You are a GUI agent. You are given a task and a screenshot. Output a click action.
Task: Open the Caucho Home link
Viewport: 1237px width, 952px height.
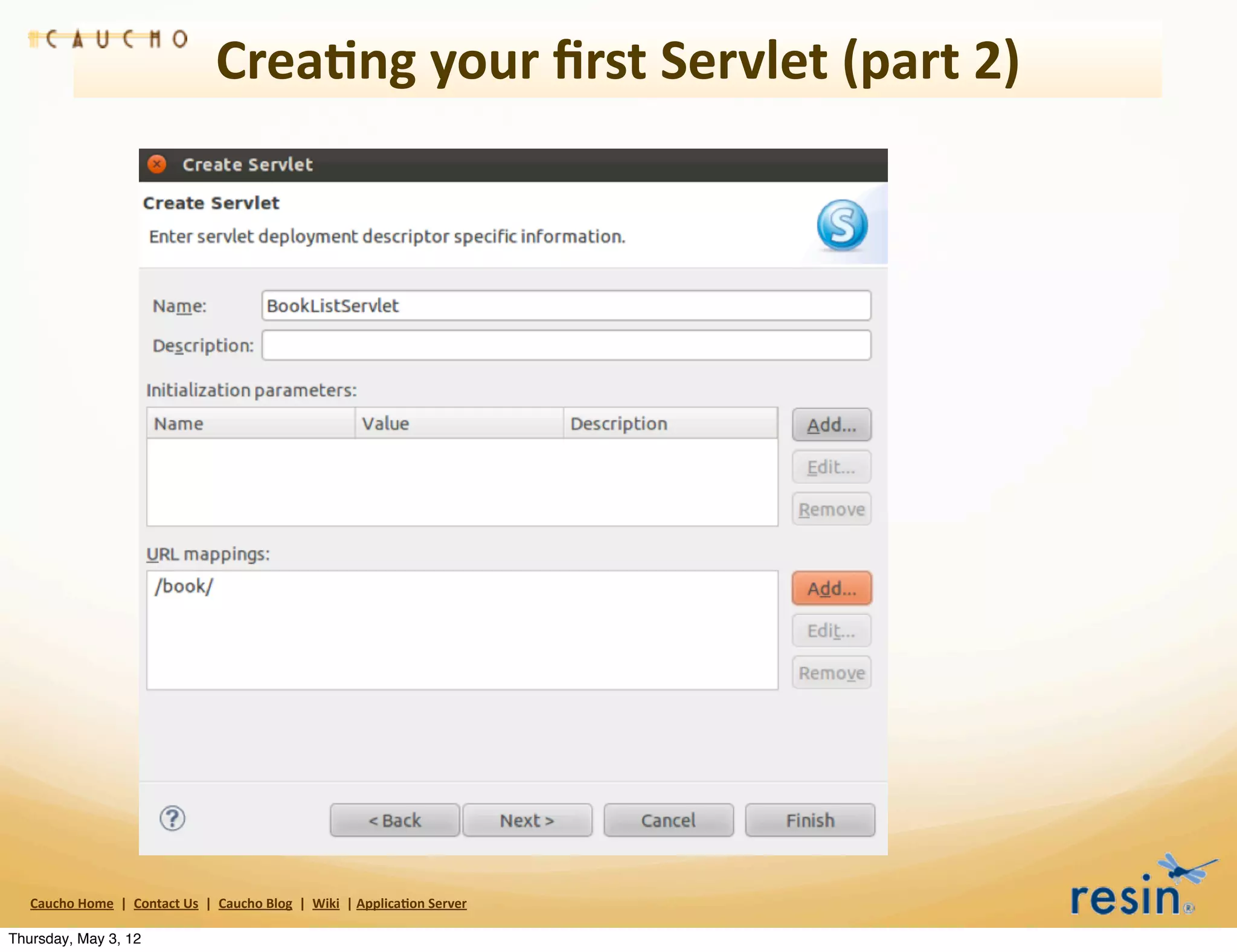[72, 904]
